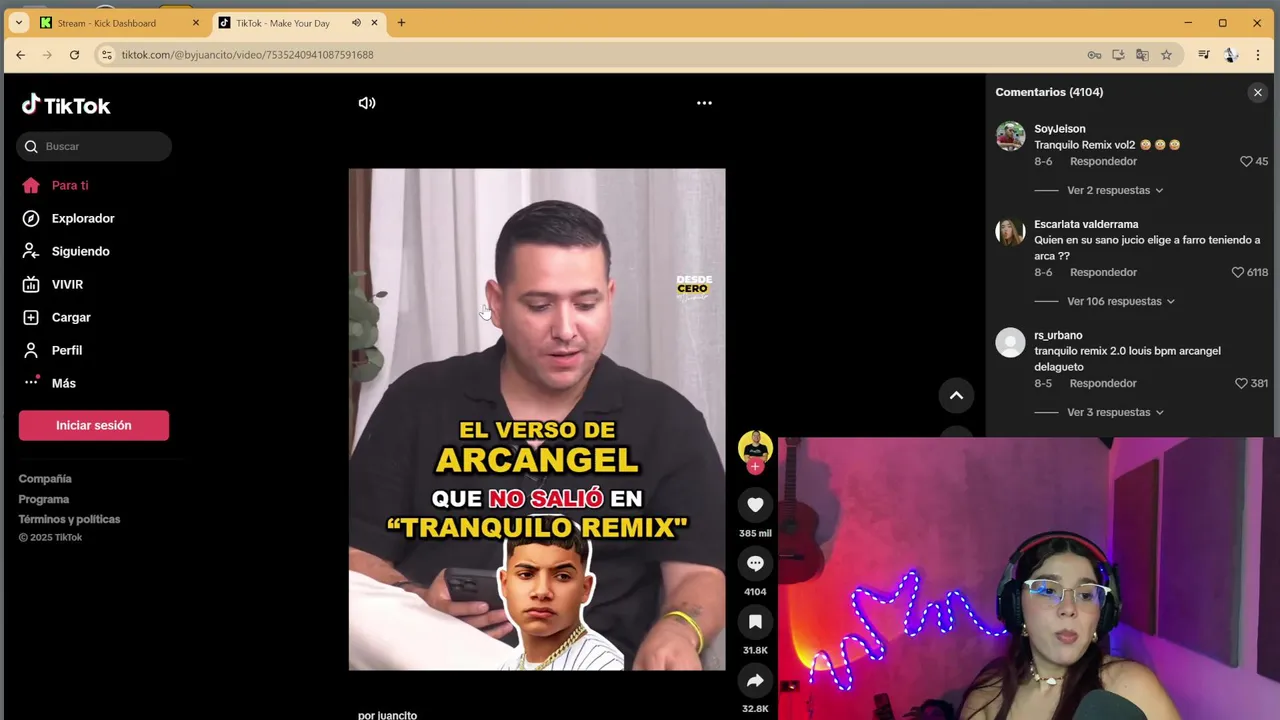Mute the TikTok video sound
This screenshot has height=720, width=1280.
(x=367, y=103)
